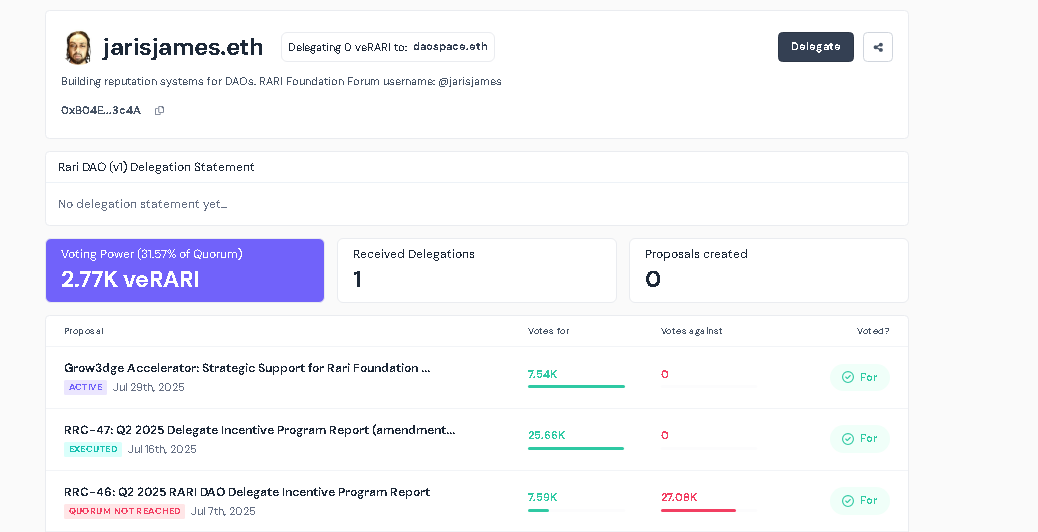
Task: Click the EXECUTED status badge
Action: pyautogui.click(x=93, y=449)
